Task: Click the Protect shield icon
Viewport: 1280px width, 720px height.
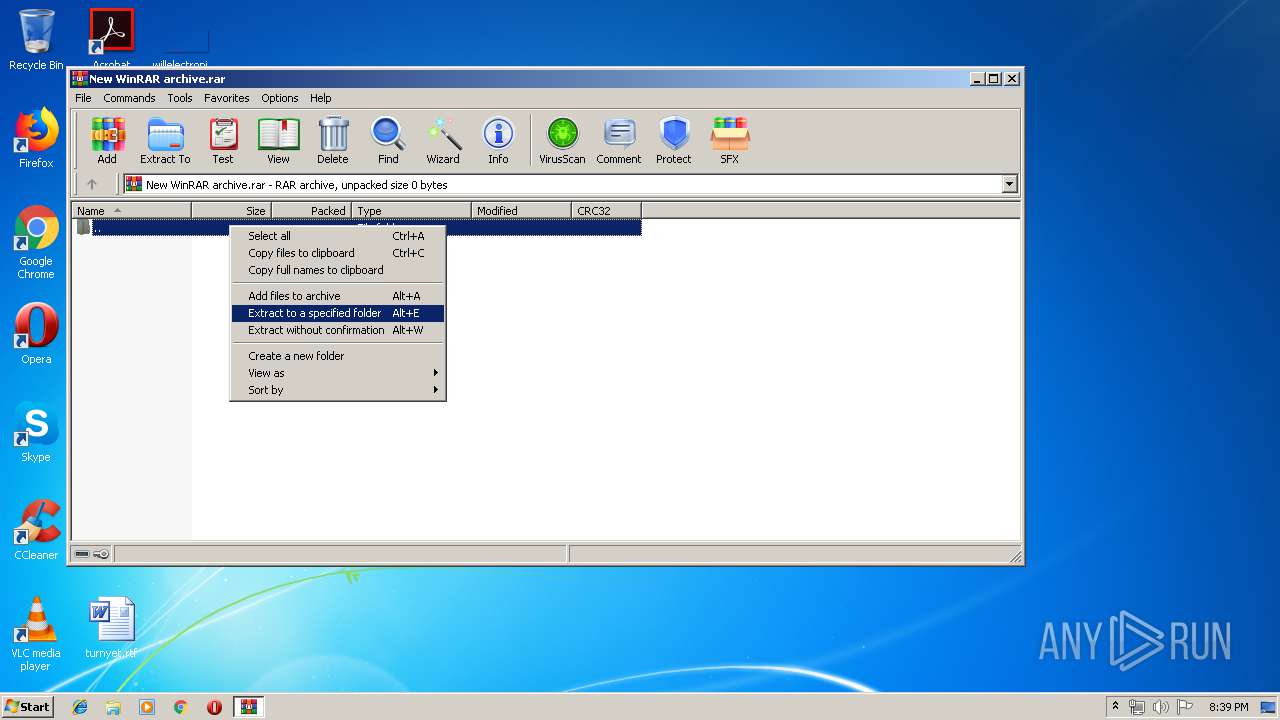Action: 674,140
